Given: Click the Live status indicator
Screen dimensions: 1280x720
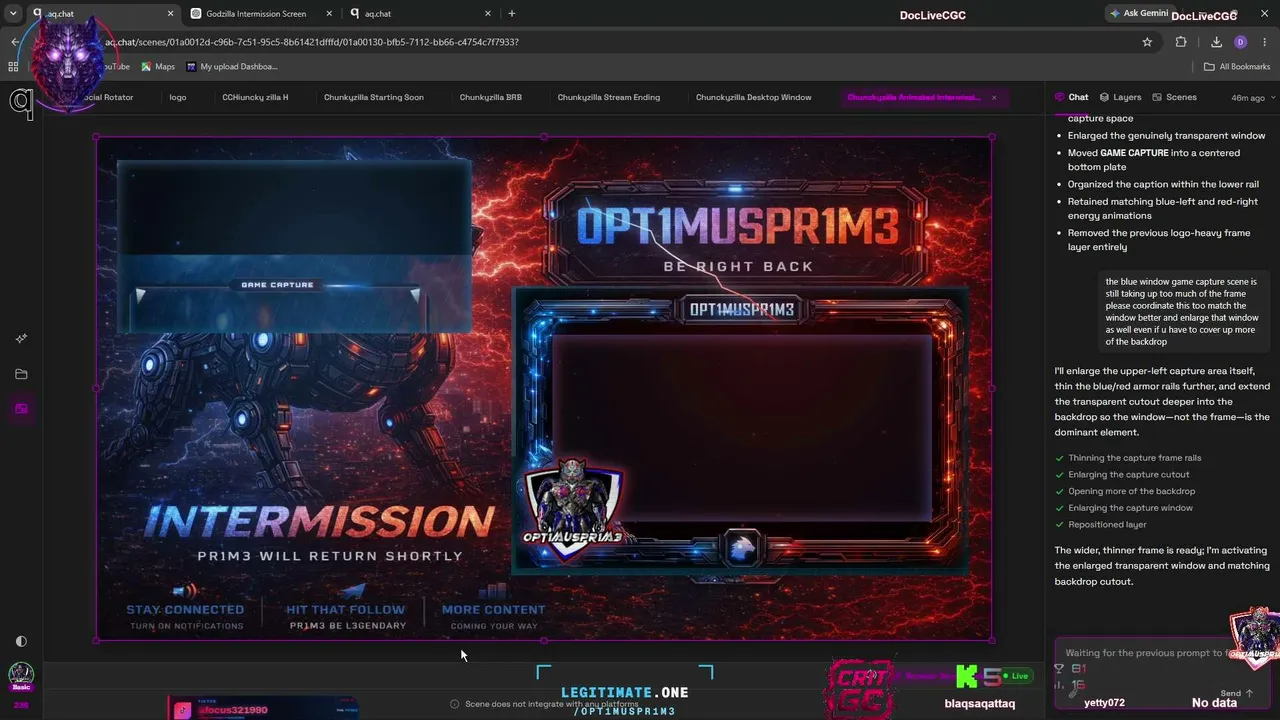Looking at the screenshot, I should (x=1015, y=676).
